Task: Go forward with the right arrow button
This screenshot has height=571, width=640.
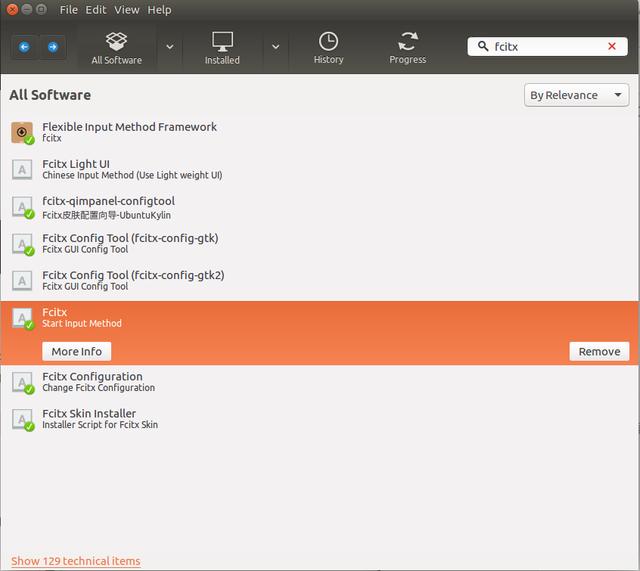Action: 53,47
